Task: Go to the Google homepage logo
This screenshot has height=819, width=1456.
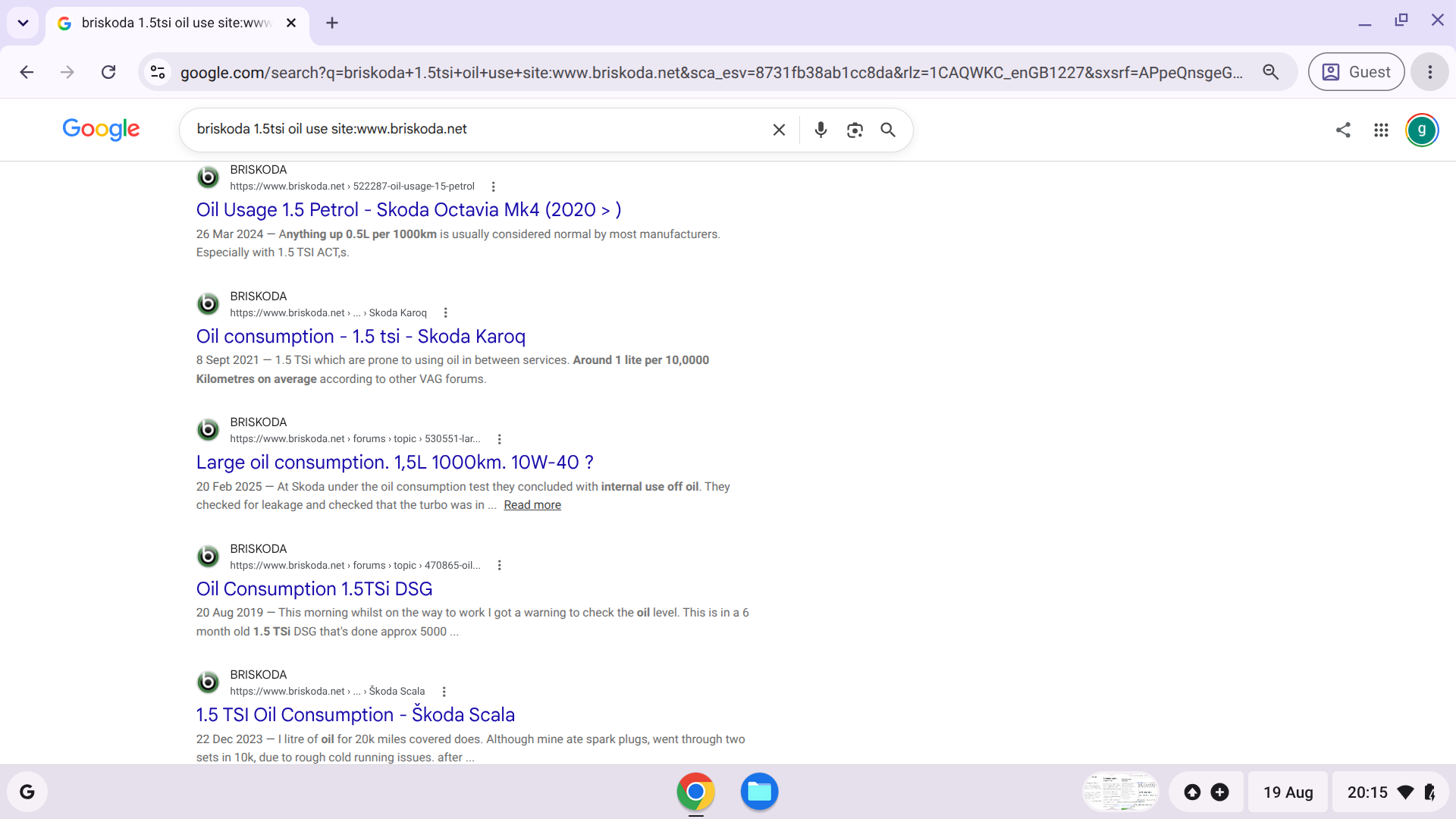Action: click(x=101, y=130)
